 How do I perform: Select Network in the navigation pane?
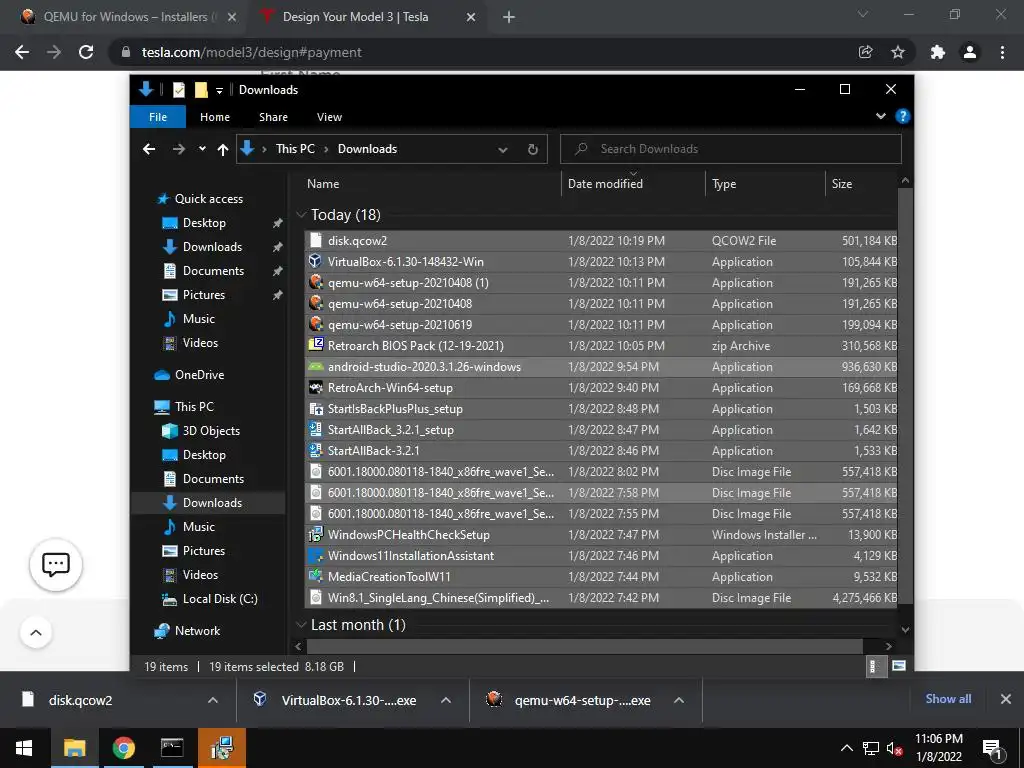coord(197,631)
